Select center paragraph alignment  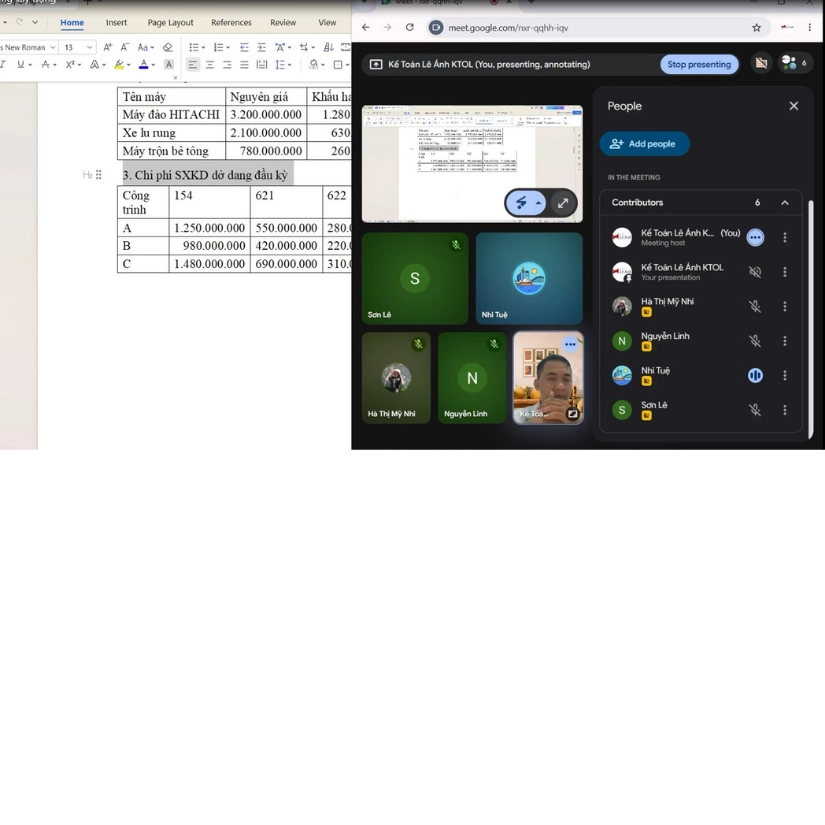pos(210,64)
